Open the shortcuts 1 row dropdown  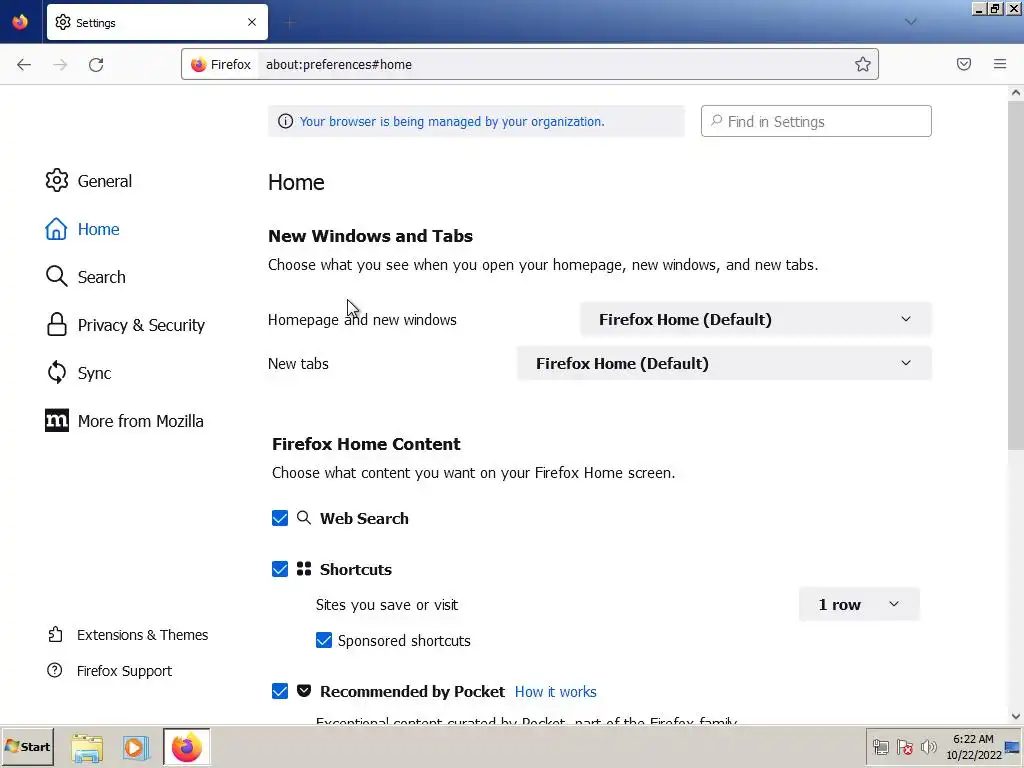(x=859, y=605)
